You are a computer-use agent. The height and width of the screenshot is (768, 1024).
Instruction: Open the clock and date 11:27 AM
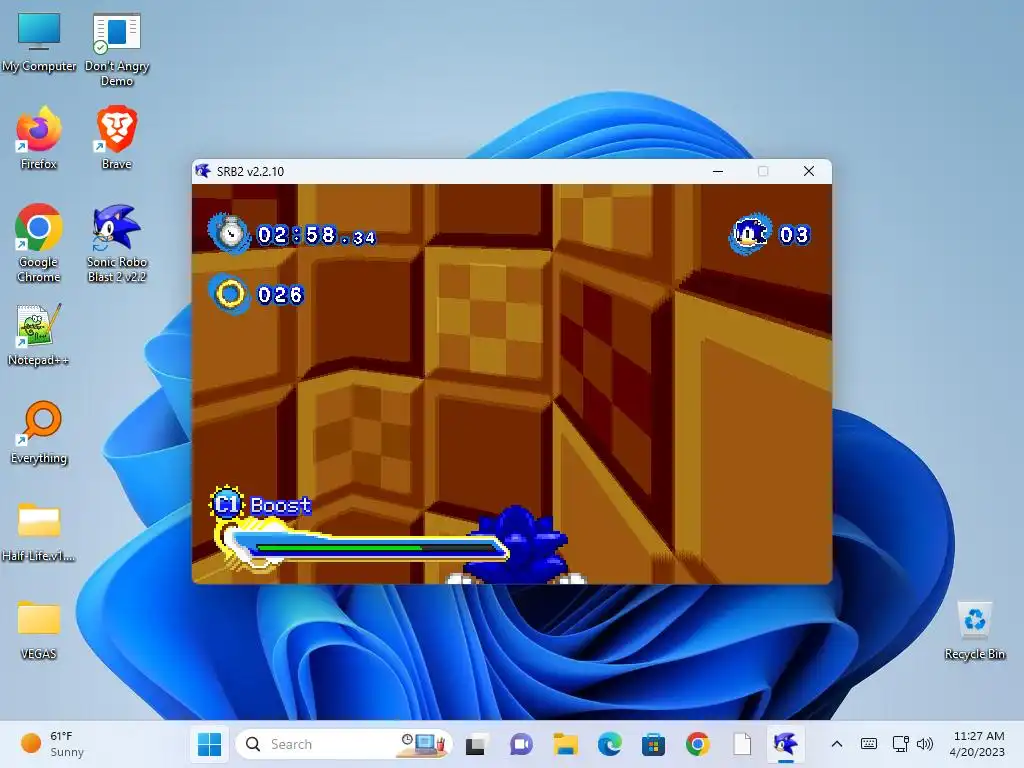[978, 744]
